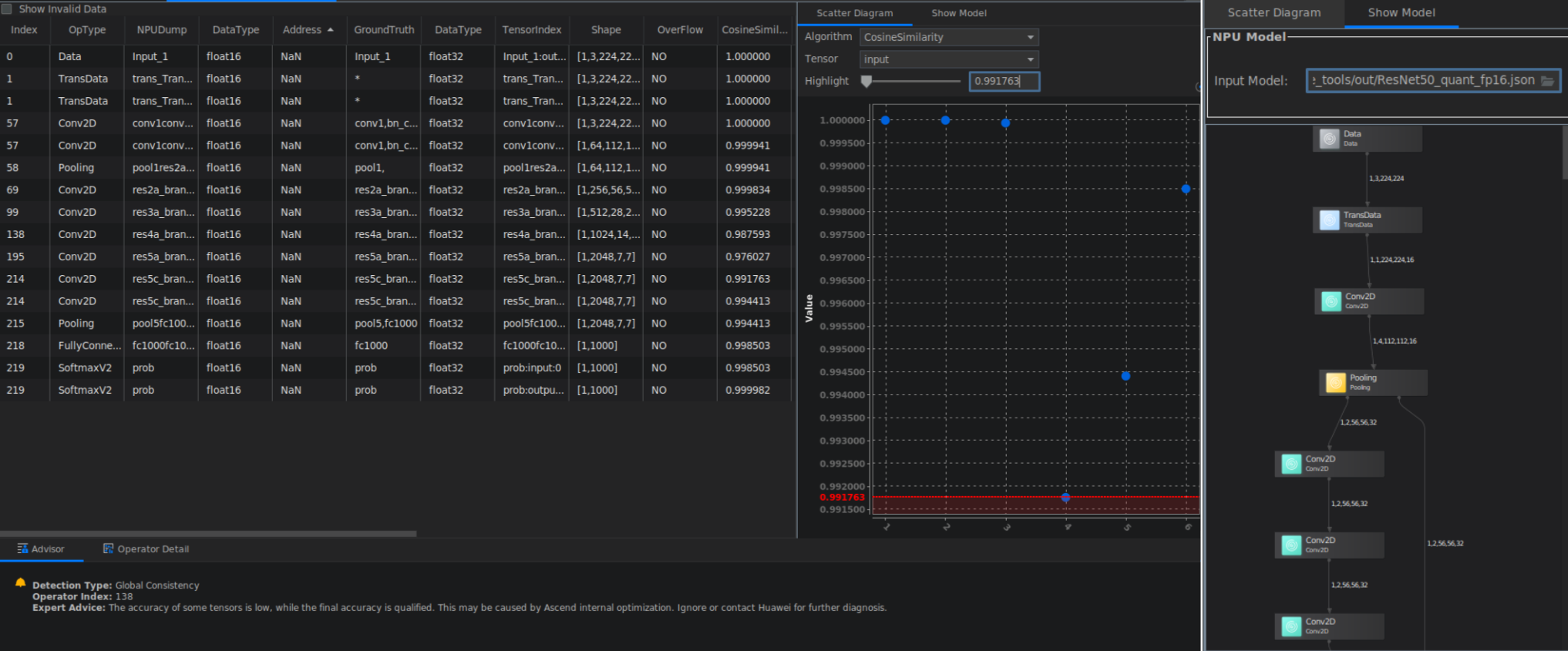Viewport: 1568px width, 651px height.
Task: Open the Tensor input dropdown
Action: [949, 59]
